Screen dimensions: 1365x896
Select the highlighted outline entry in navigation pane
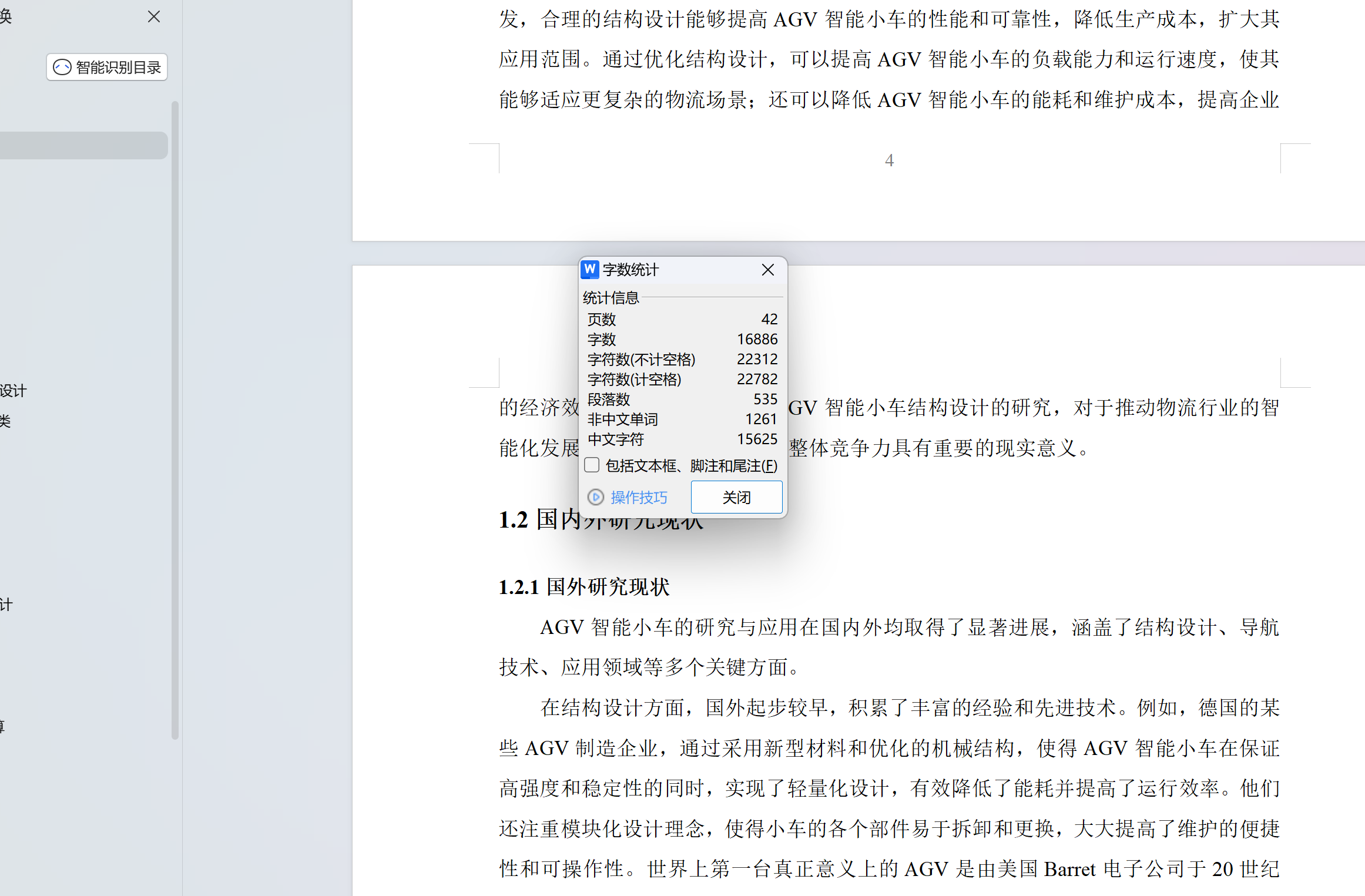point(83,145)
